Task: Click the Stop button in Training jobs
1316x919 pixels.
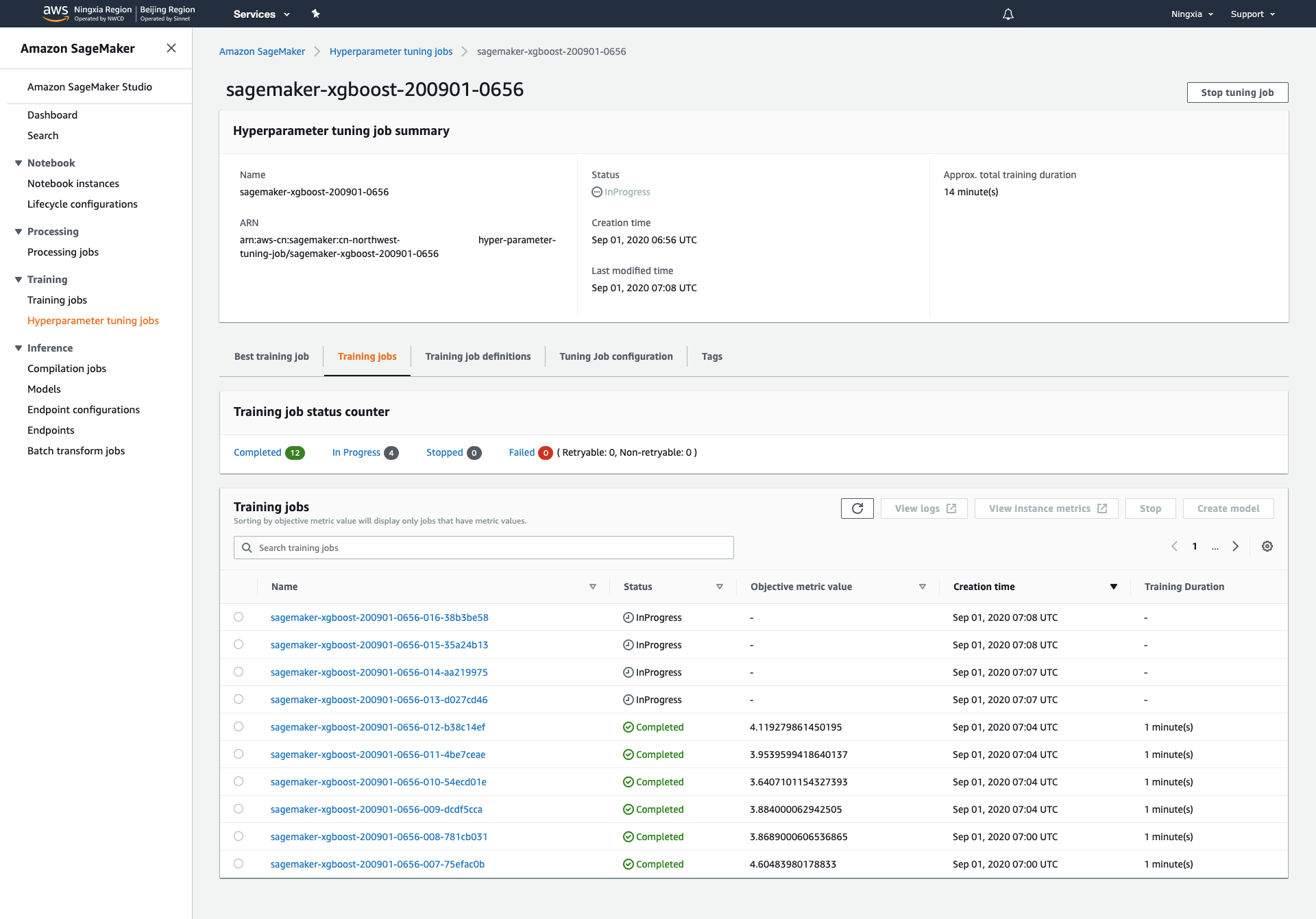Action: [x=1150, y=508]
